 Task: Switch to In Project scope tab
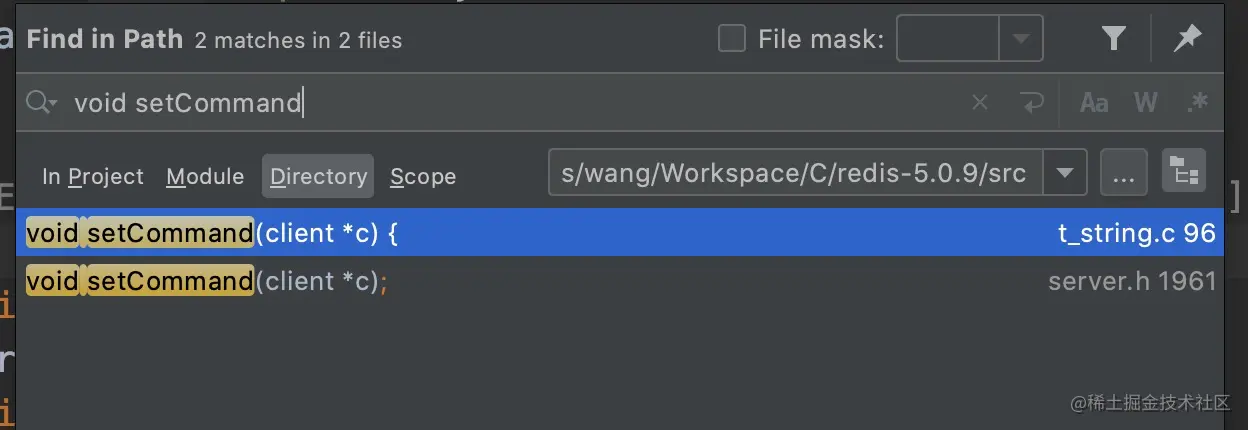93,176
